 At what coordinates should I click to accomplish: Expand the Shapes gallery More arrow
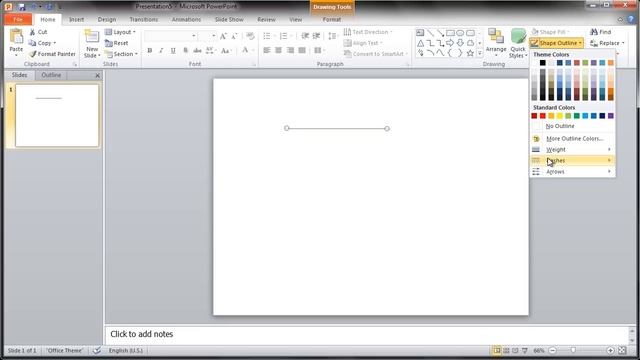[480, 53]
